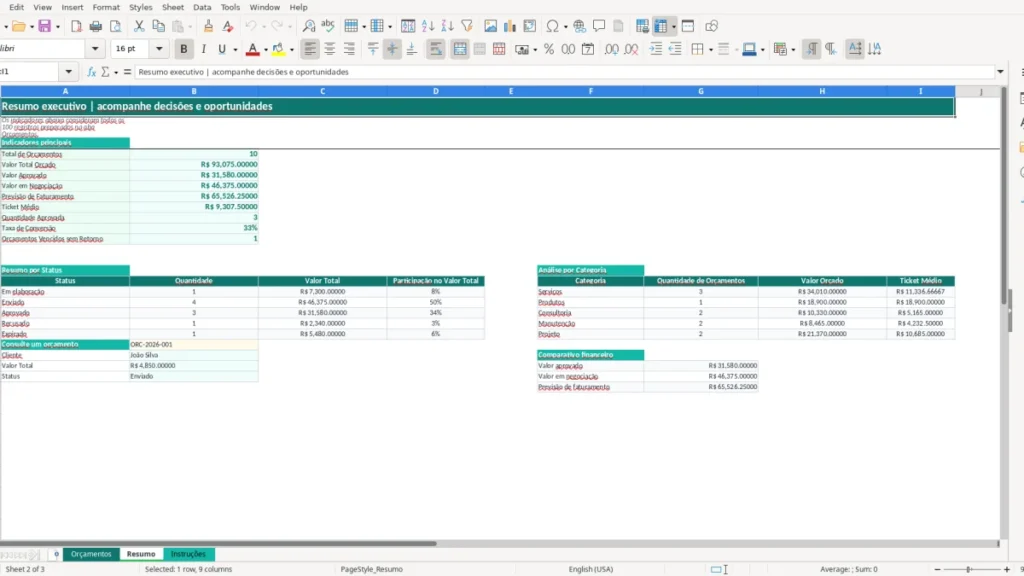Clone formatting with the paintbrush
This screenshot has height=576, width=1024.
point(208,26)
